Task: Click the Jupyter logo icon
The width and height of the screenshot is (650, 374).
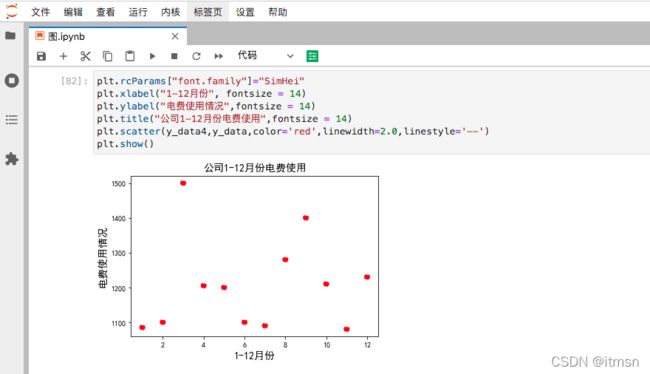Action: coord(12,11)
